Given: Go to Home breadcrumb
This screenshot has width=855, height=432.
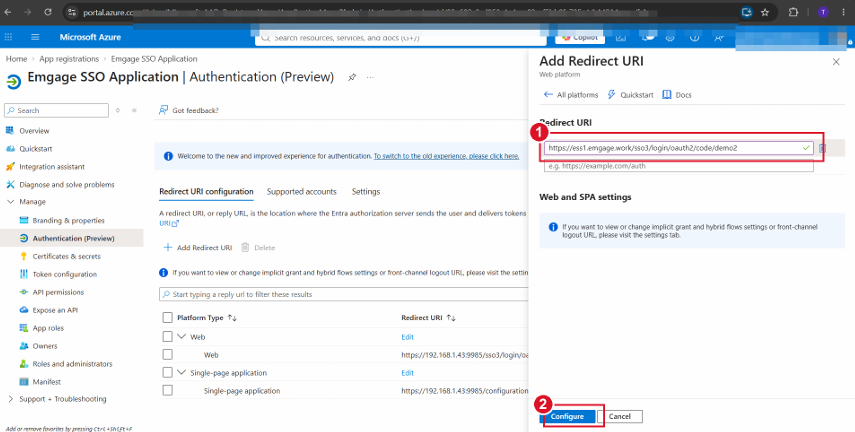Looking at the screenshot, I should pyautogui.click(x=16, y=59).
